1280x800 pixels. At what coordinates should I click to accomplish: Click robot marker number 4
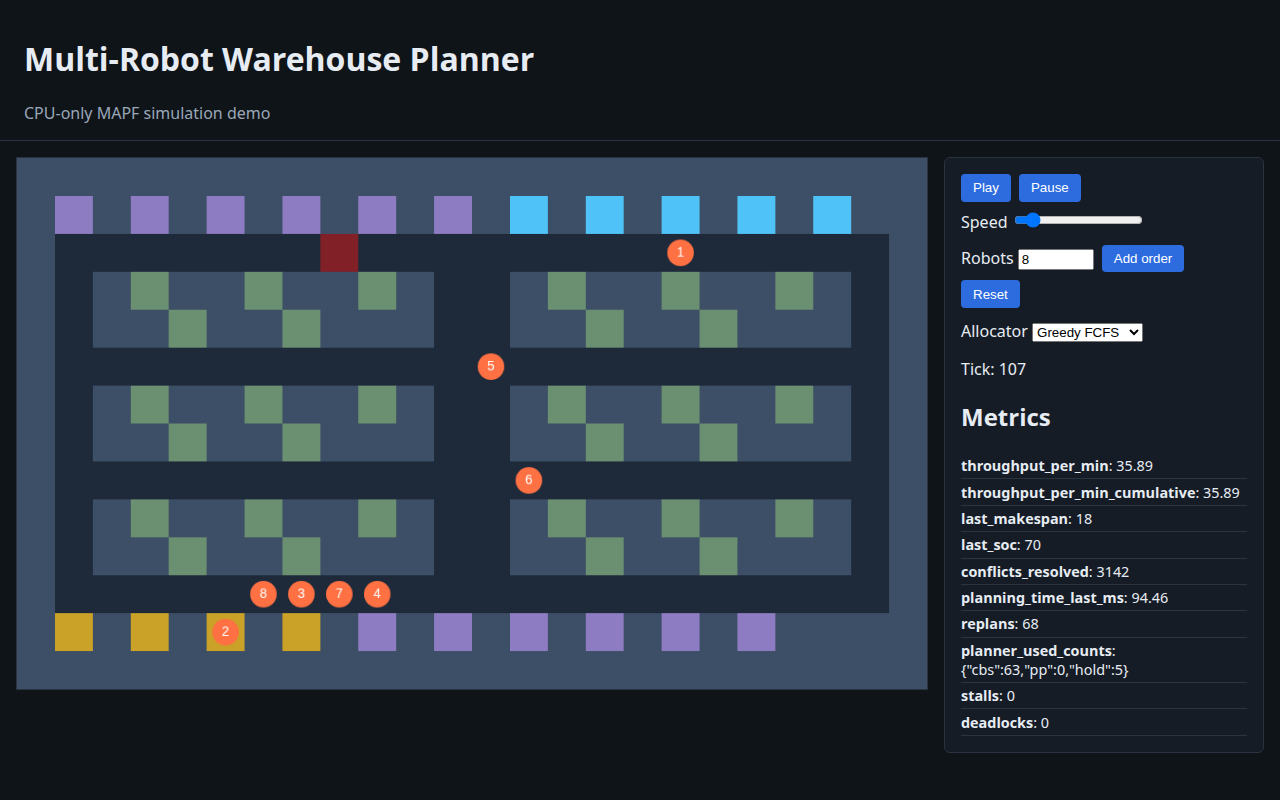[x=377, y=594]
